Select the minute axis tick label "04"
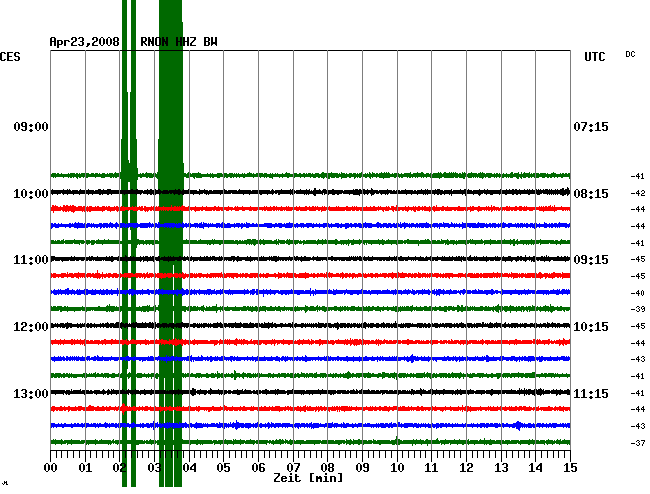Image resolution: width=650 pixels, height=494 pixels. tap(189, 468)
